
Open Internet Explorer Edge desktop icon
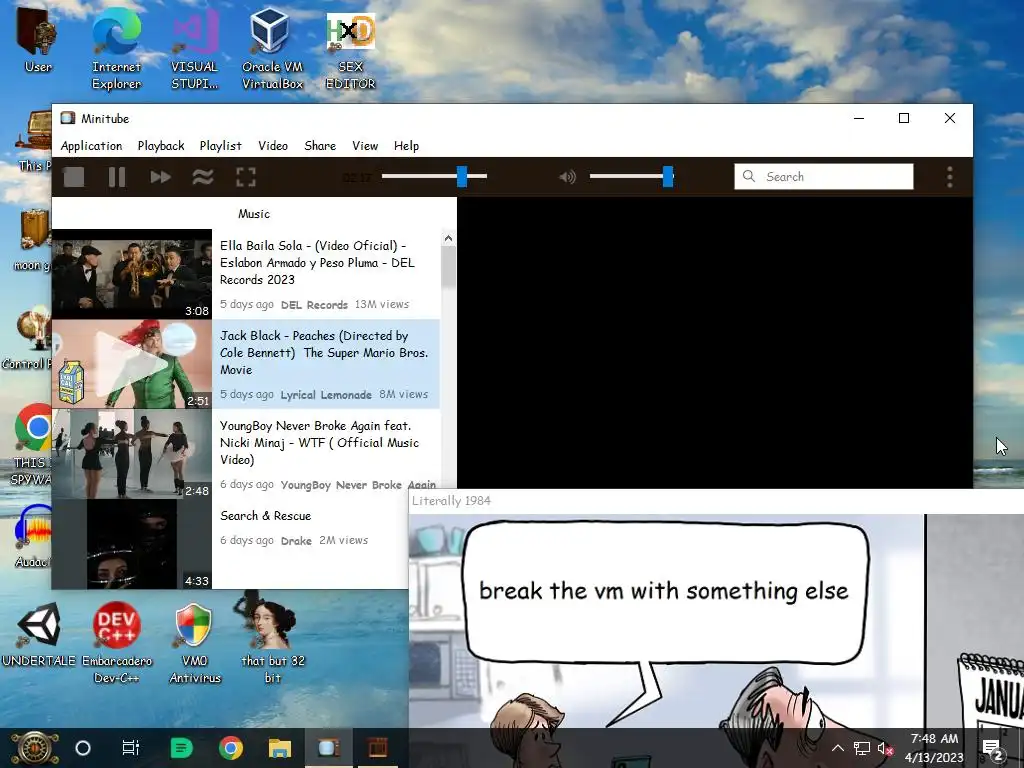coord(116,48)
